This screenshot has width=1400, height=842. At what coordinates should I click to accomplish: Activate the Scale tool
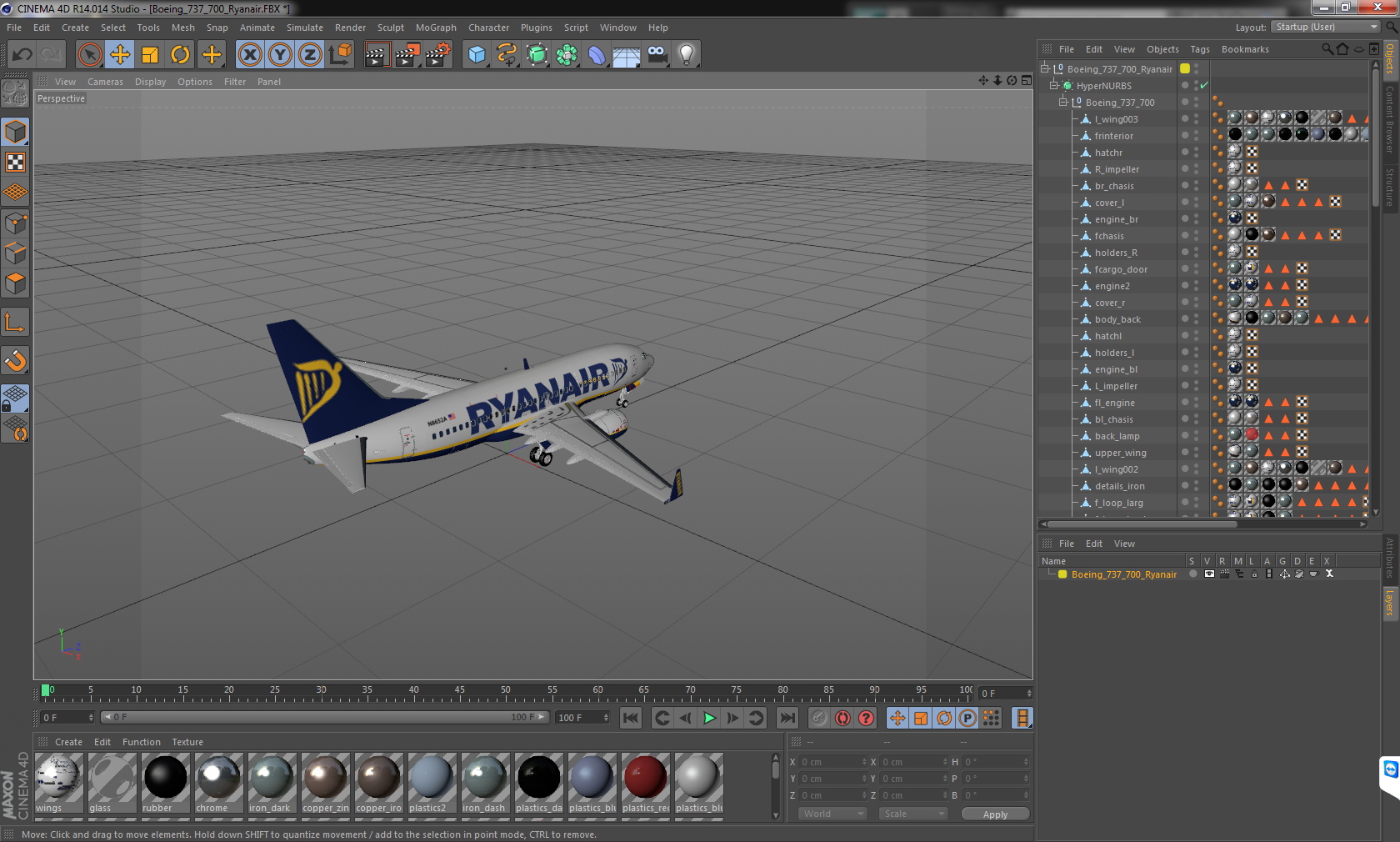150,55
